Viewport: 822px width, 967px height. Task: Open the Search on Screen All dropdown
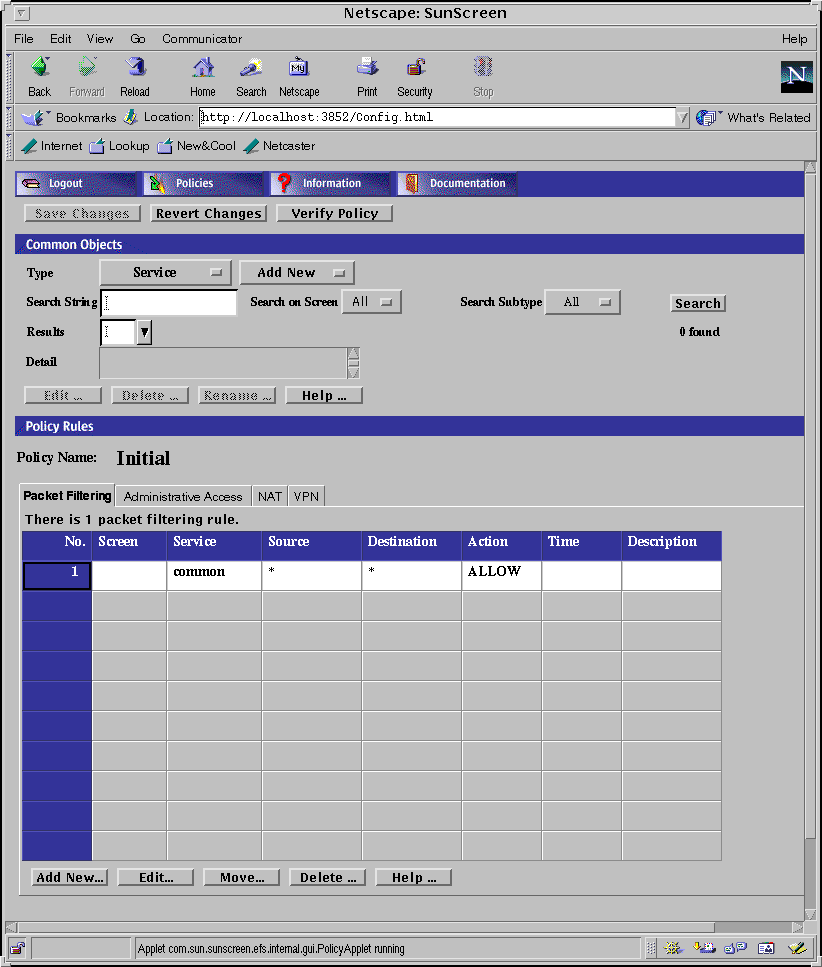[x=372, y=302]
